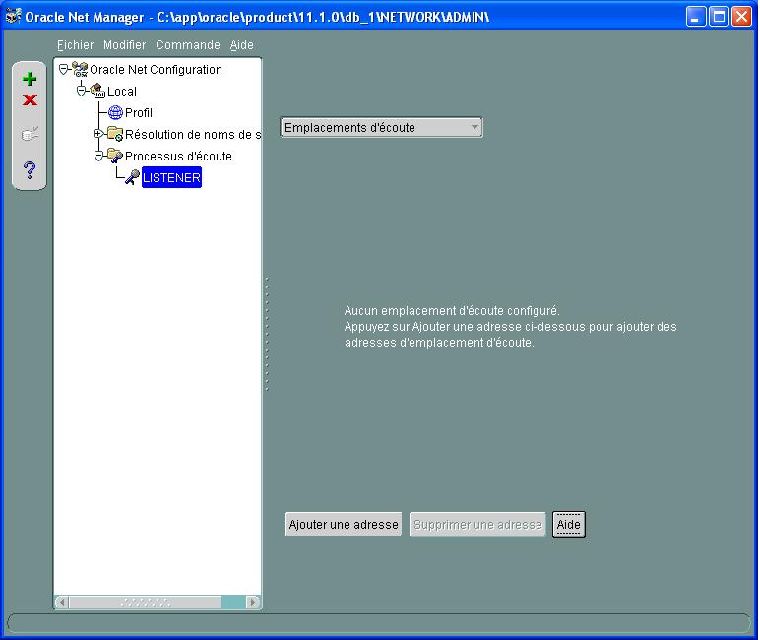Viewport: 760px width, 640px height.
Task: Select the Local tree label
Action: point(122,91)
